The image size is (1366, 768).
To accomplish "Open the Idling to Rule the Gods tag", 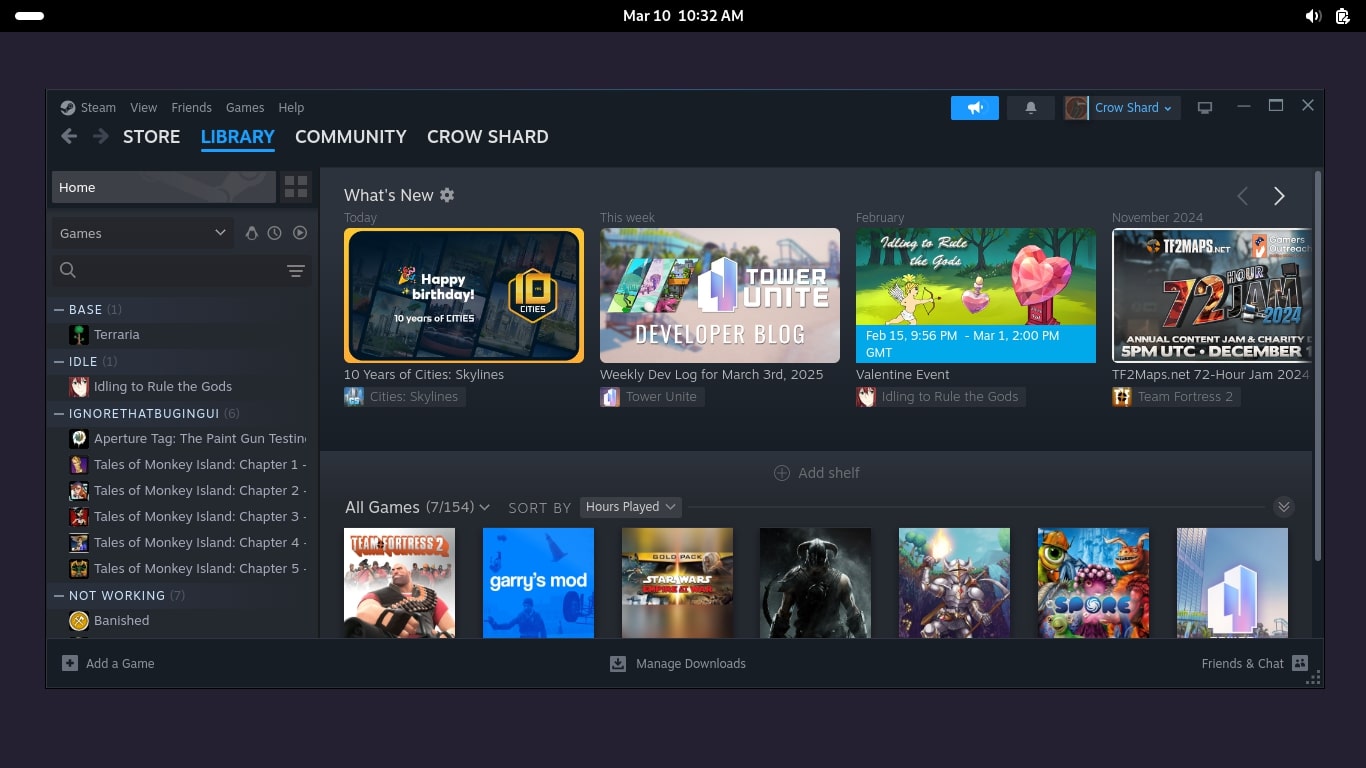I will 941,397.
